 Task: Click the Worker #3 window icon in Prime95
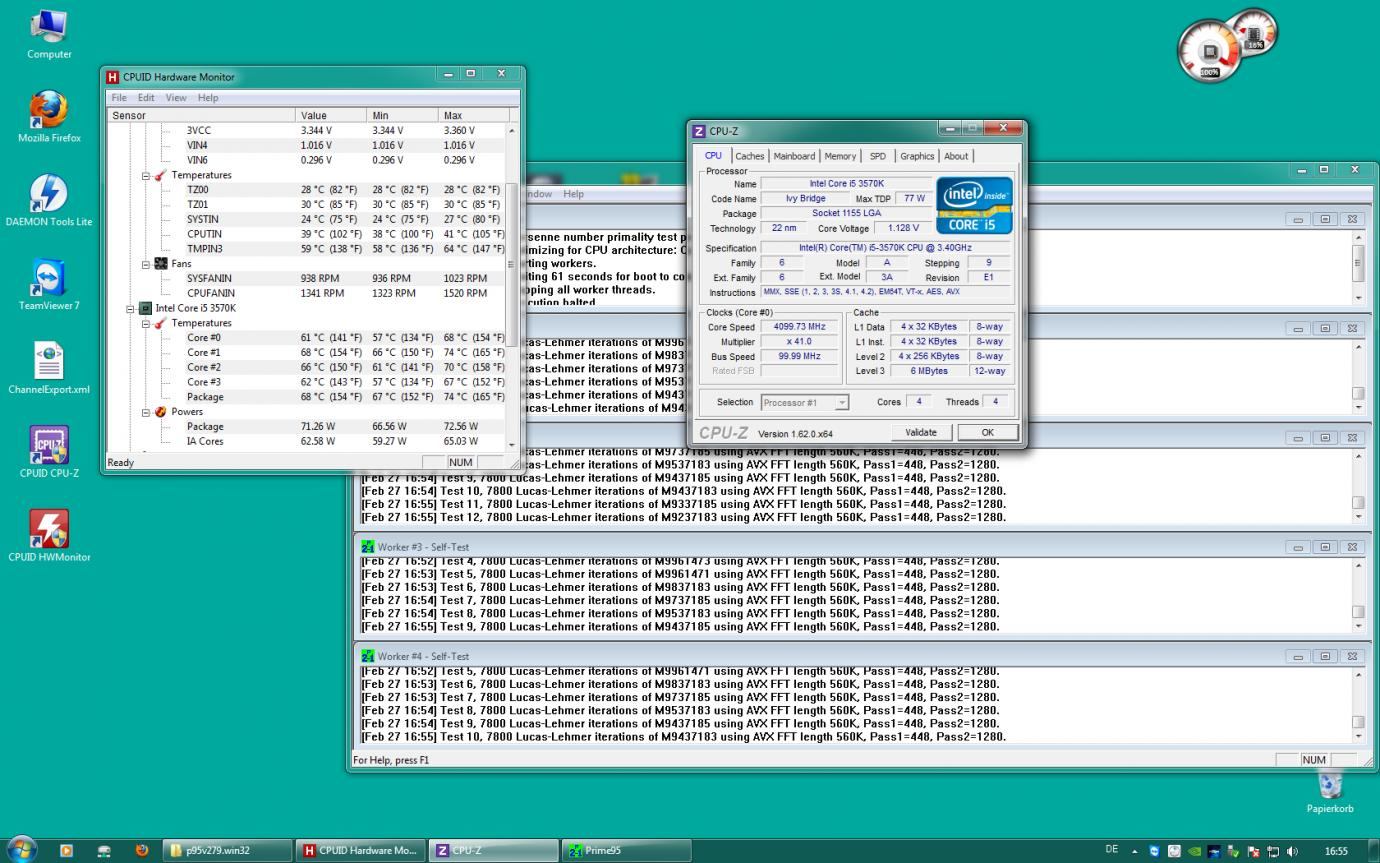pyautogui.click(x=367, y=547)
